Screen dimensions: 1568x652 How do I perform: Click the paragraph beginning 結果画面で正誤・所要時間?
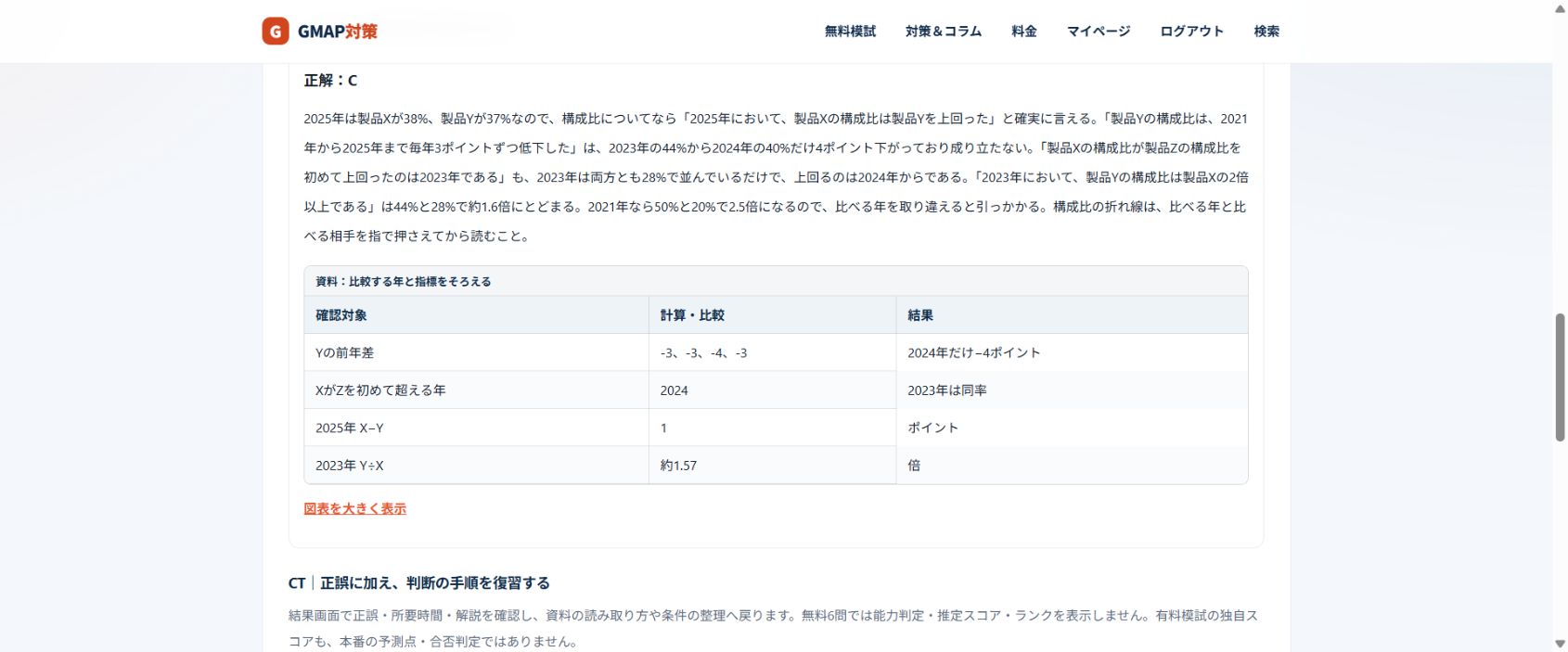pyautogui.click(x=774, y=628)
